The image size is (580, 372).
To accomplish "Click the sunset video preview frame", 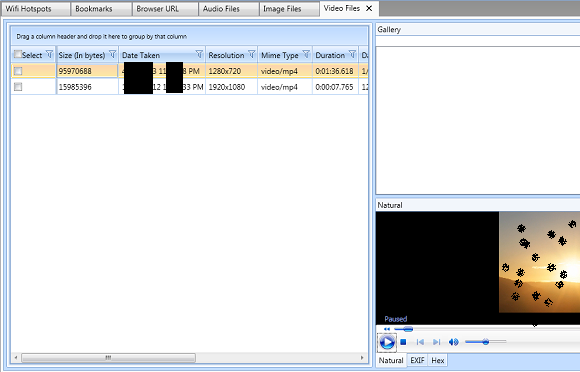I will click(x=539, y=262).
